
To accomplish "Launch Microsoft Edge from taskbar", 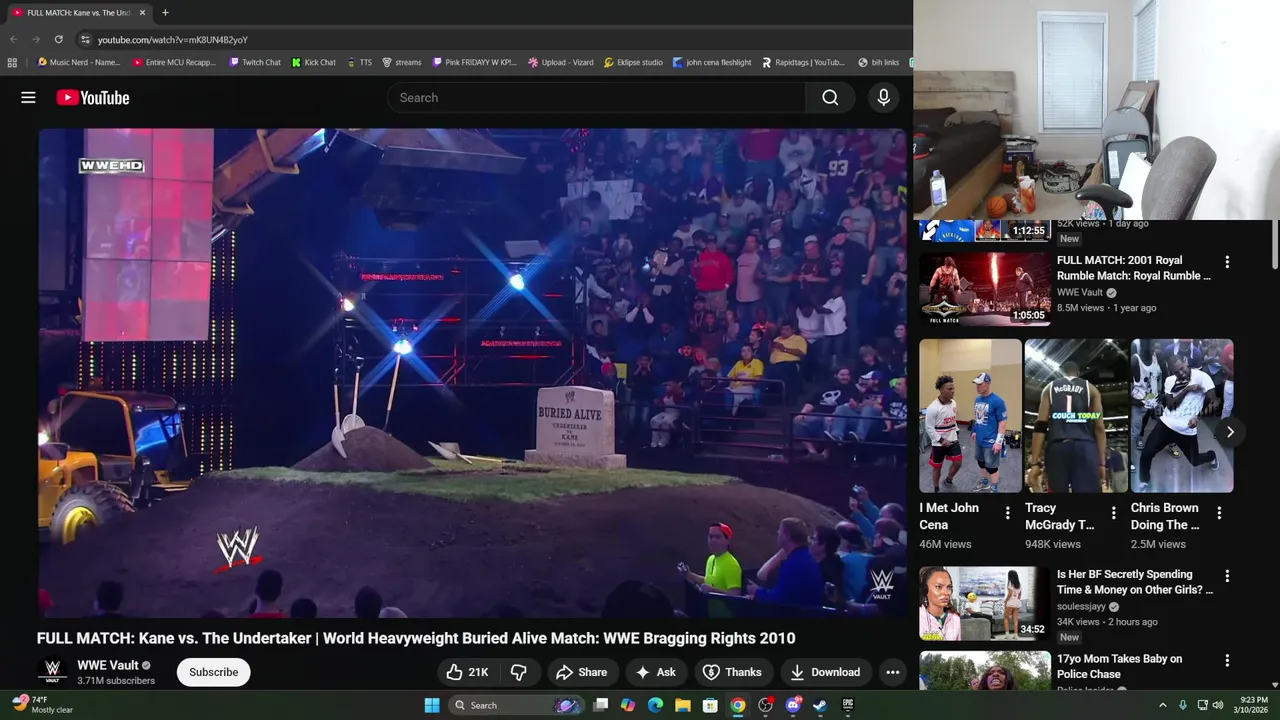I will click(655, 705).
